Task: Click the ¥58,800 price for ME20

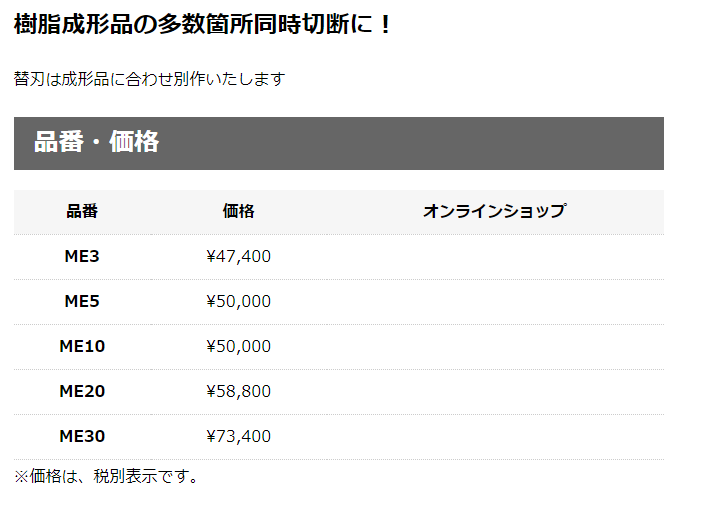Action: (239, 391)
